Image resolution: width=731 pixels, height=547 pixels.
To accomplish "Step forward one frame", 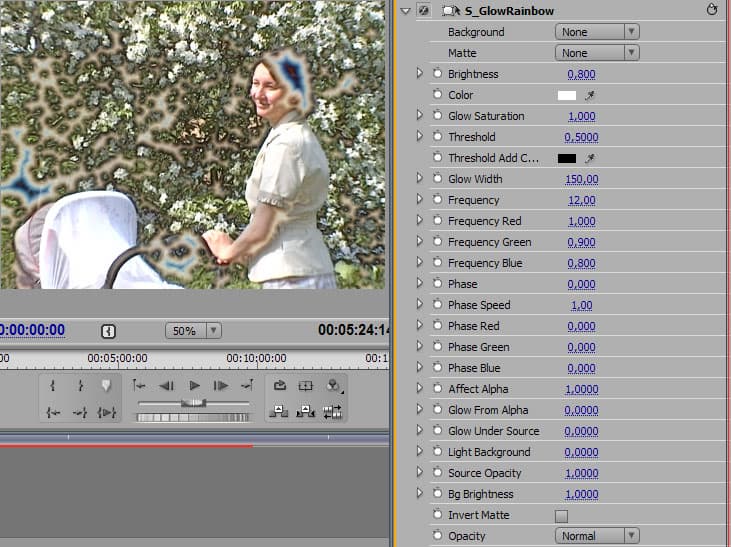I will click(x=221, y=386).
